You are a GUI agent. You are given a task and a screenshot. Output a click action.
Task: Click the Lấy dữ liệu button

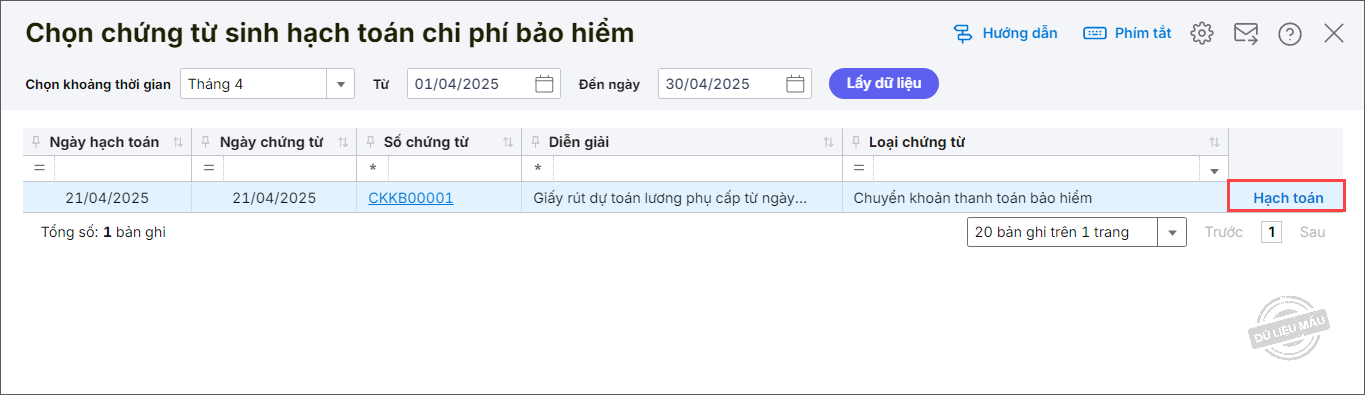point(884,83)
